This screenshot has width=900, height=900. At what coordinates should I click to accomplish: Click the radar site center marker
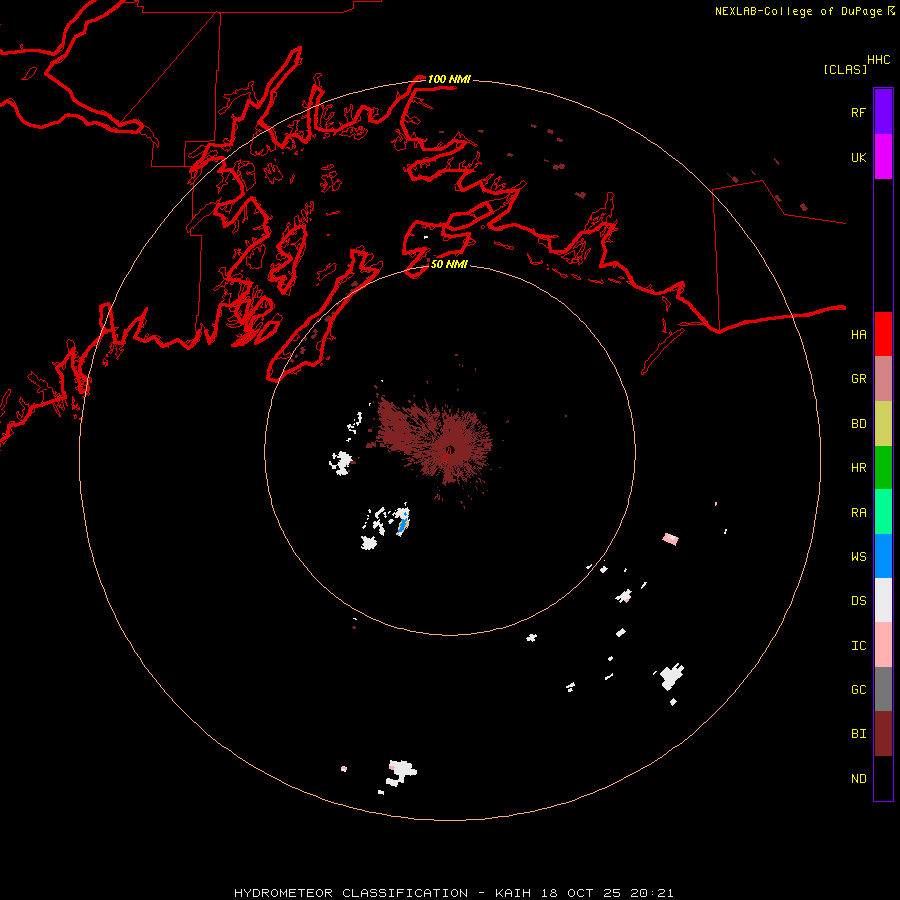coord(450,450)
